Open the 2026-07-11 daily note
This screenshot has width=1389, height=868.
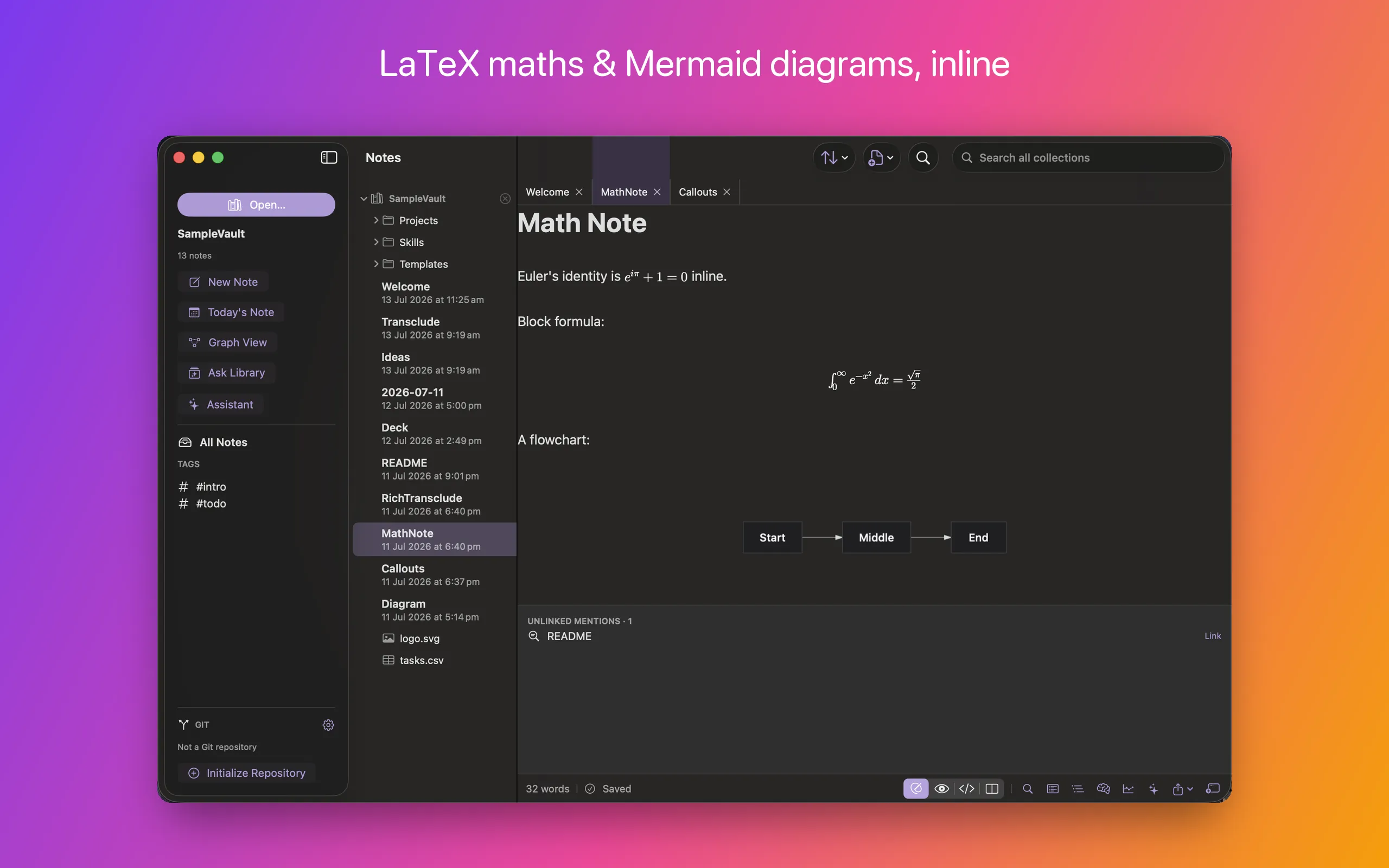435,398
